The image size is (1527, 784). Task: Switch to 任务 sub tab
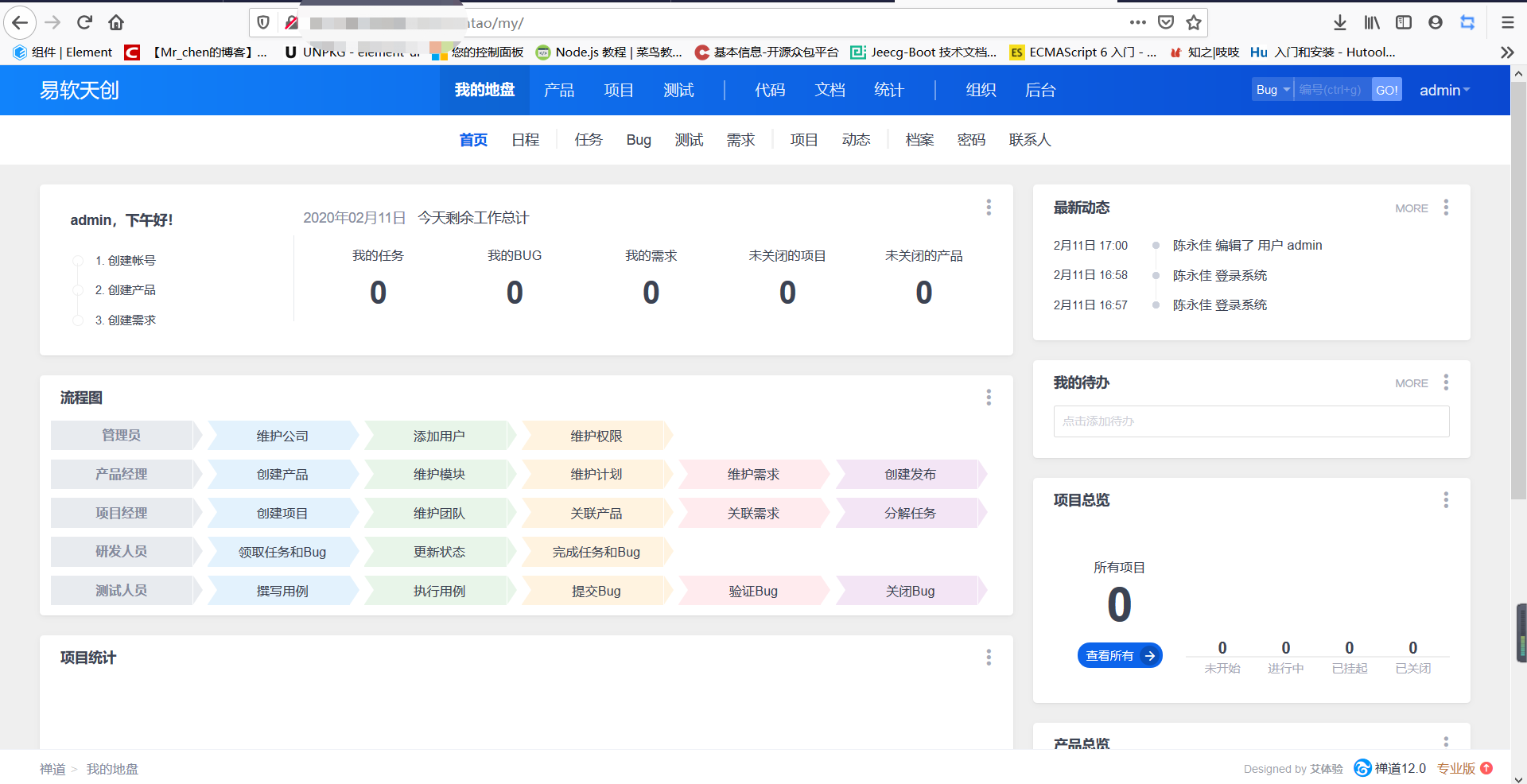589,140
